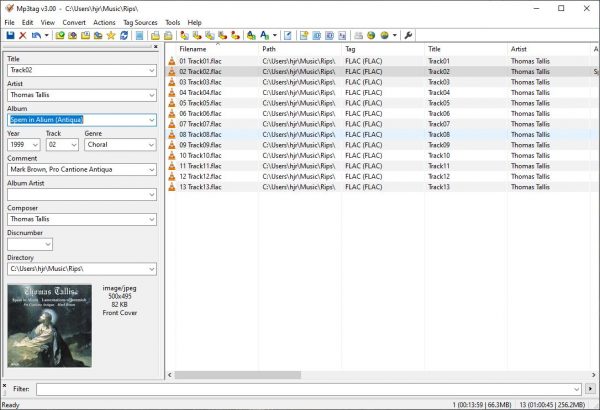Screen dimensions: 600x410
Task: Sort by the Tag column header
Action: coord(383,49)
